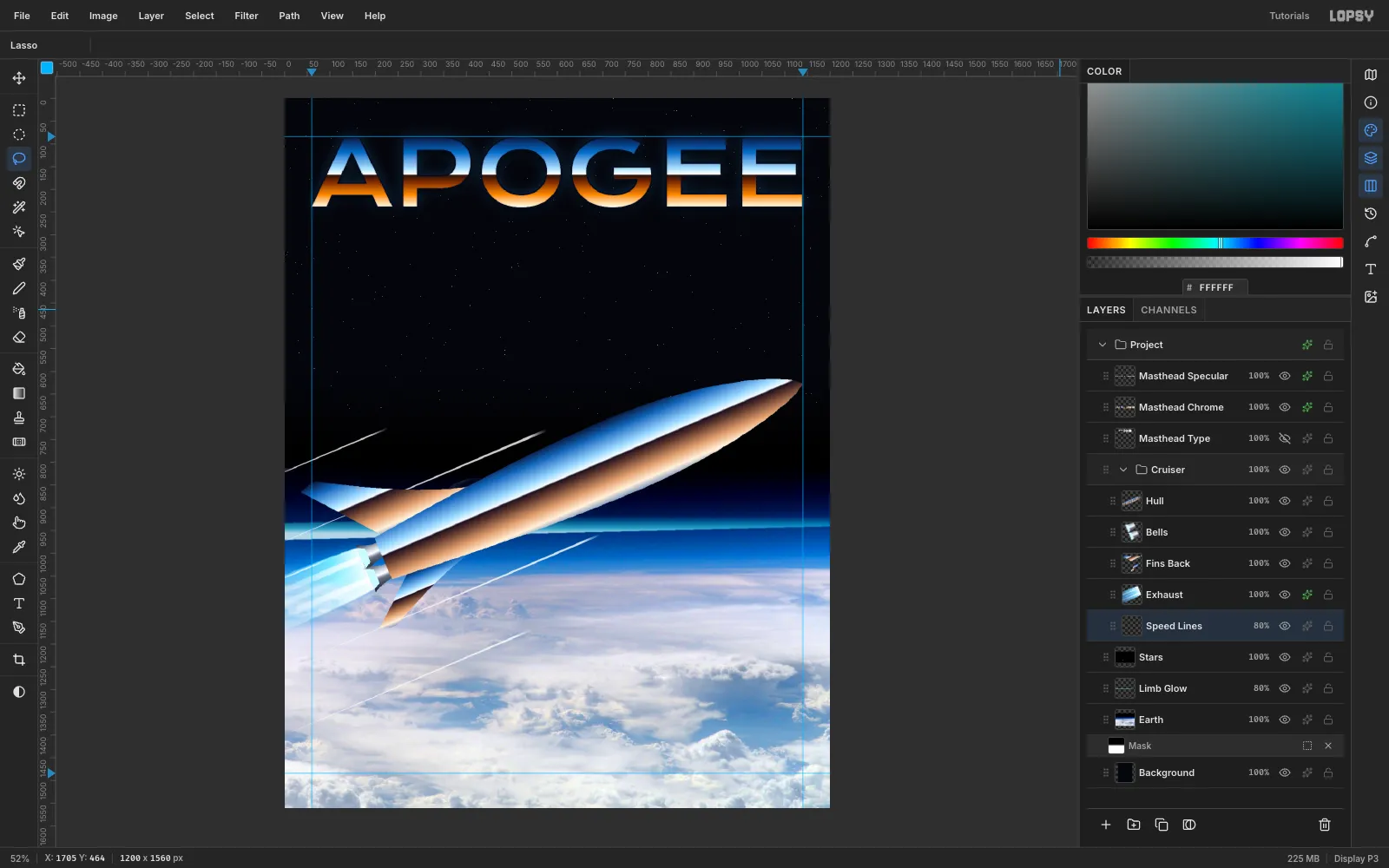Select the Pen tool
This screenshot has width=1389, height=868.
coord(19,628)
